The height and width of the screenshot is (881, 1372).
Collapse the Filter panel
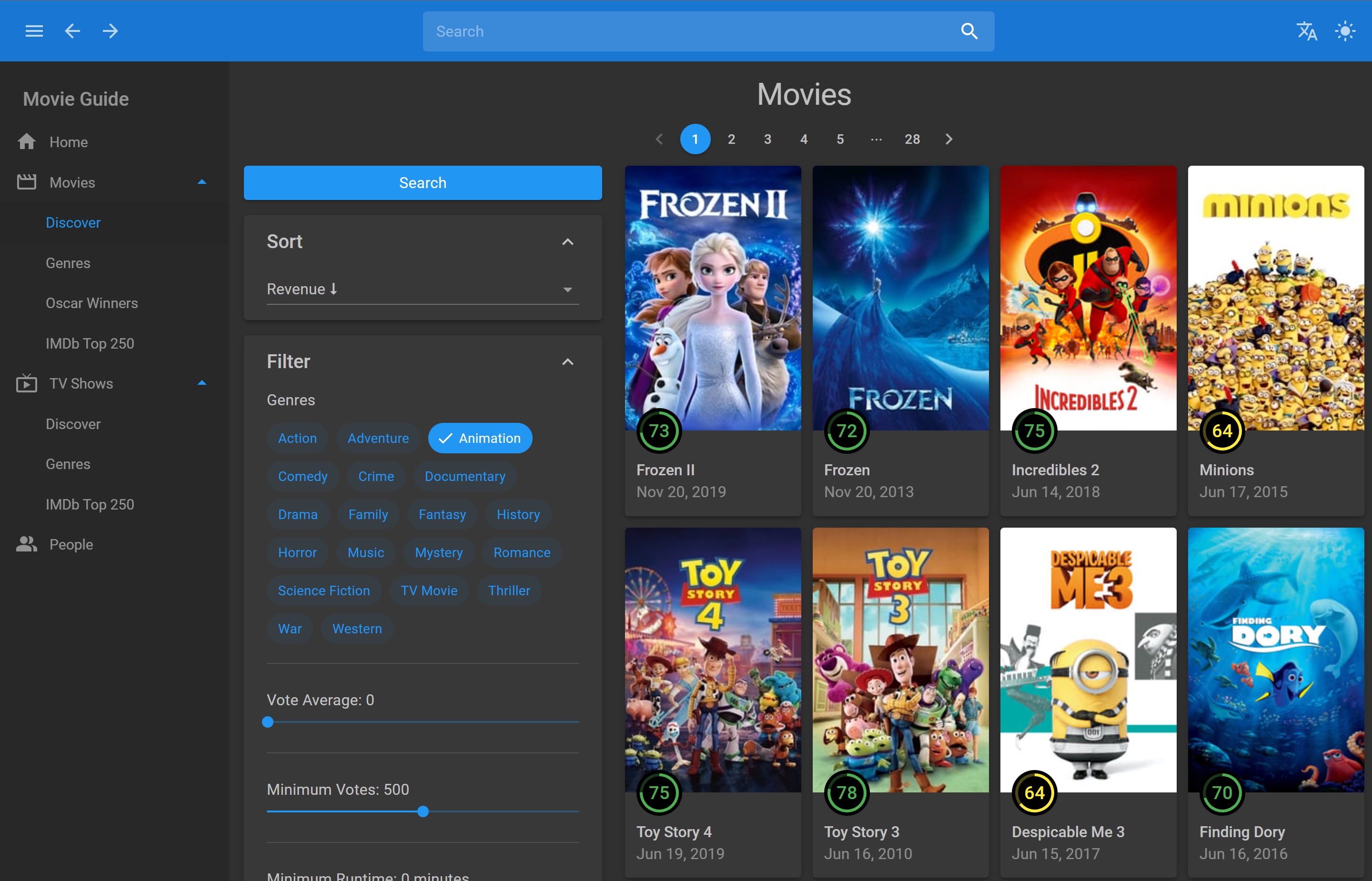pos(567,361)
